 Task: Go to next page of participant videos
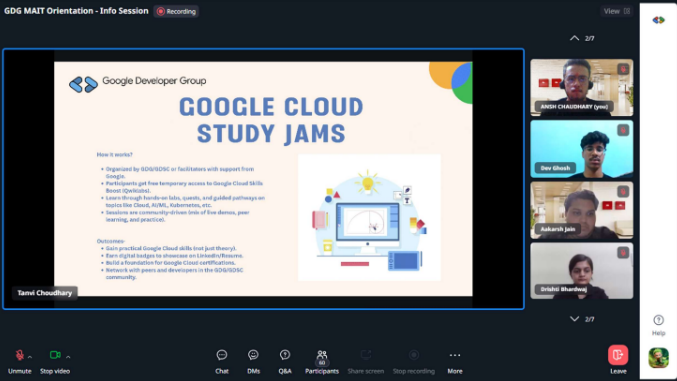574,319
